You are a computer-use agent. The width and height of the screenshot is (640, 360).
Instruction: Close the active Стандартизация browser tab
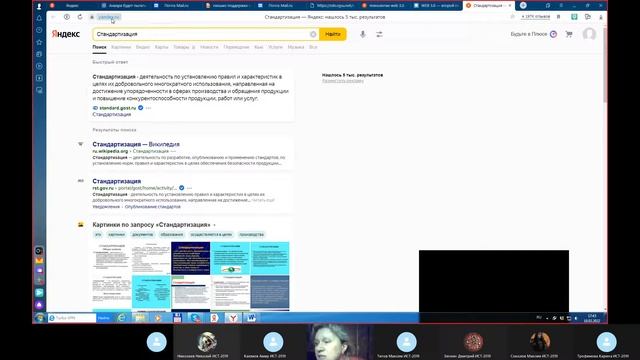510,6
